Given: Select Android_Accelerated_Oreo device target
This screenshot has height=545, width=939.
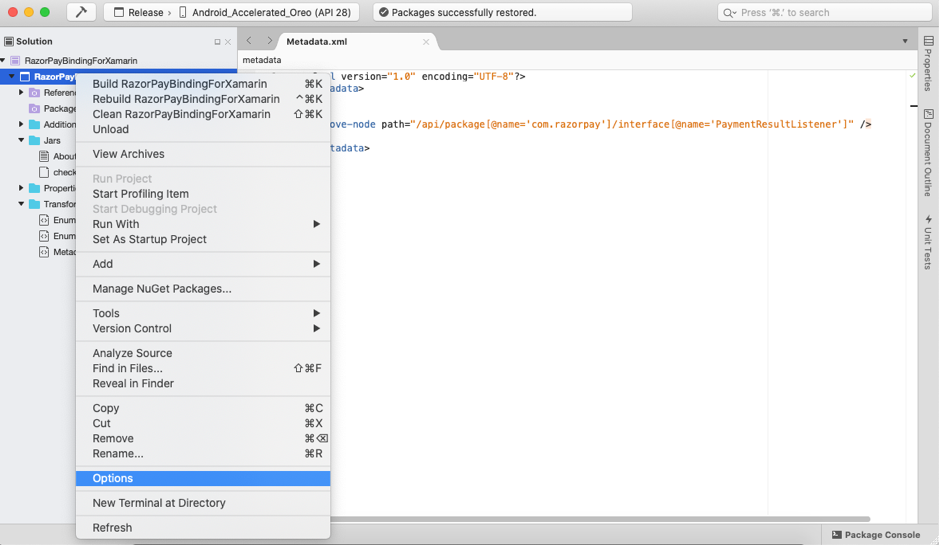Looking at the screenshot, I should (265, 13).
